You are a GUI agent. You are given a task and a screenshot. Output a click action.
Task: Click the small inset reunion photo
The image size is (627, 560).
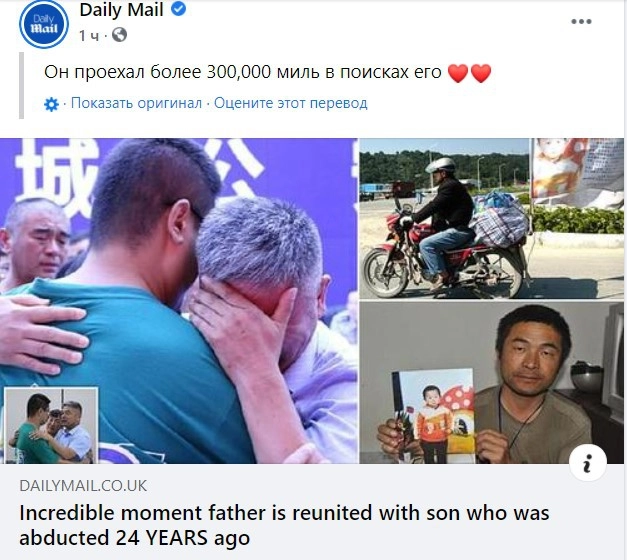51,425
